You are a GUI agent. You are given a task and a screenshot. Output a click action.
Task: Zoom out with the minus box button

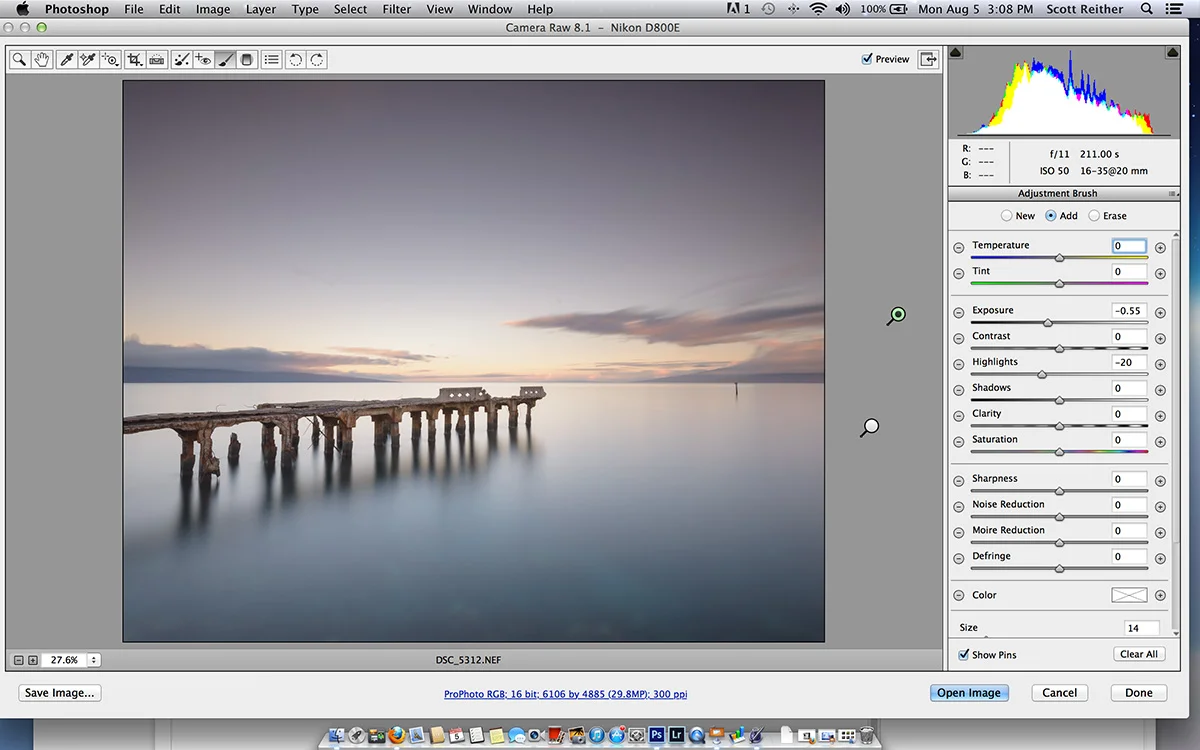pos(19,660)
